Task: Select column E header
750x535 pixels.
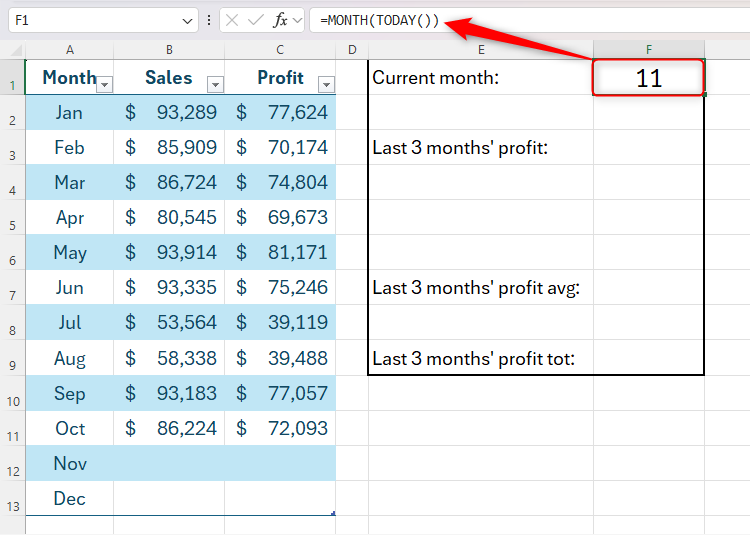Action: pyautogui.click(x=481, y=50)
